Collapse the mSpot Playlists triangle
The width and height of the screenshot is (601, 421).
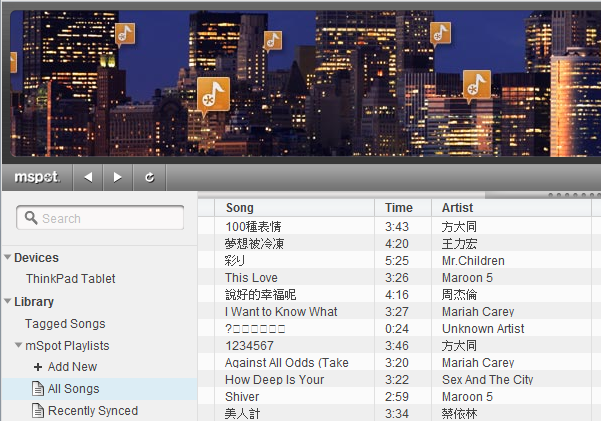coord(18,345)
